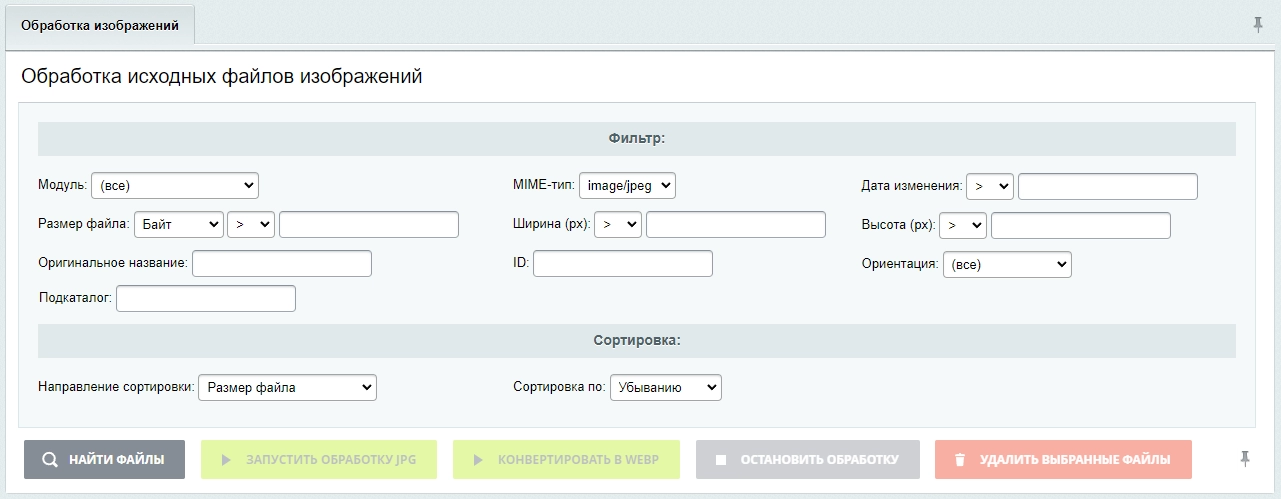This screenshot has height=499, width=1281.
Task: Switch to the Обработка изображений tab
Action: tap(100, 26)
